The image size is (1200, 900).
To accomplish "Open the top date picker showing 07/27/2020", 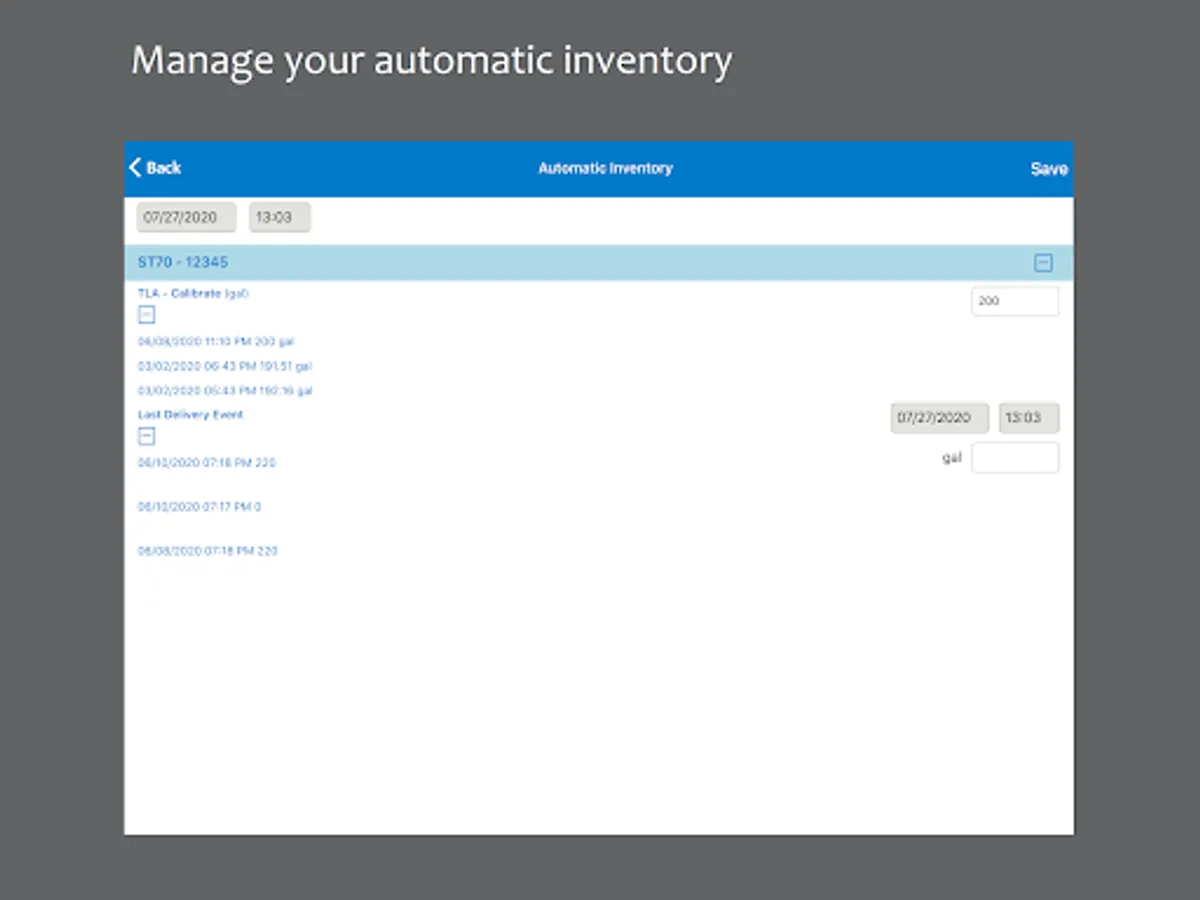I will click(x=185, y=217).
